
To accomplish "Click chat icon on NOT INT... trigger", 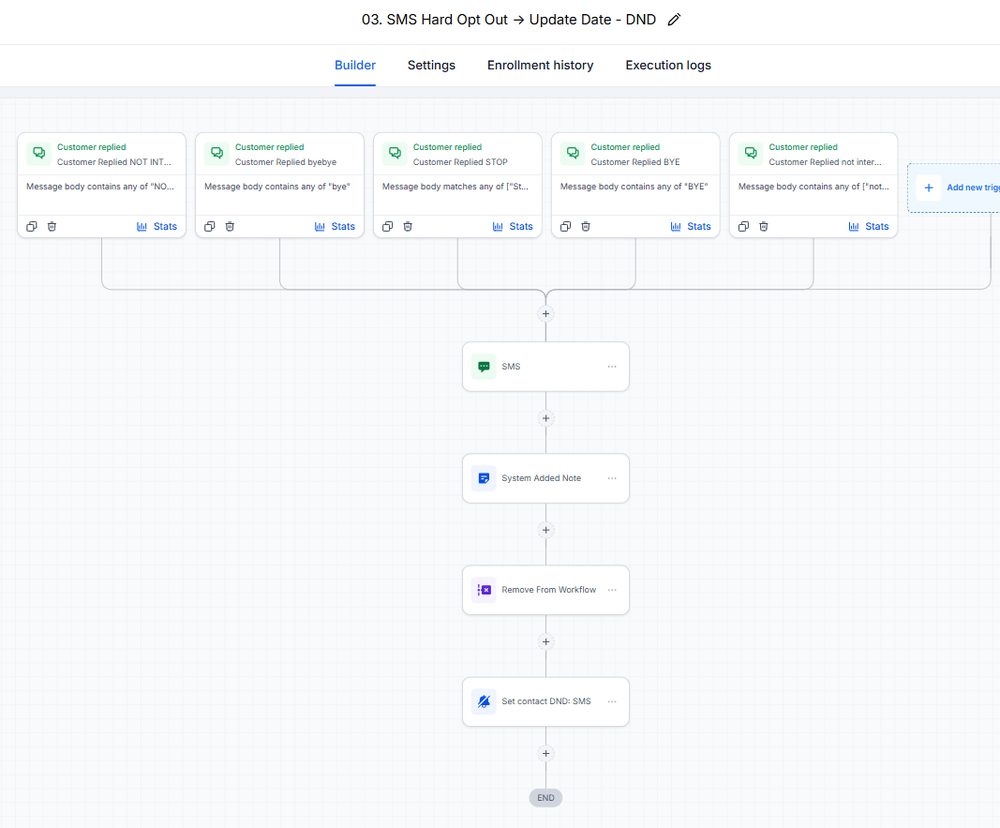I will pyautogui.click(x=39, y=153).
